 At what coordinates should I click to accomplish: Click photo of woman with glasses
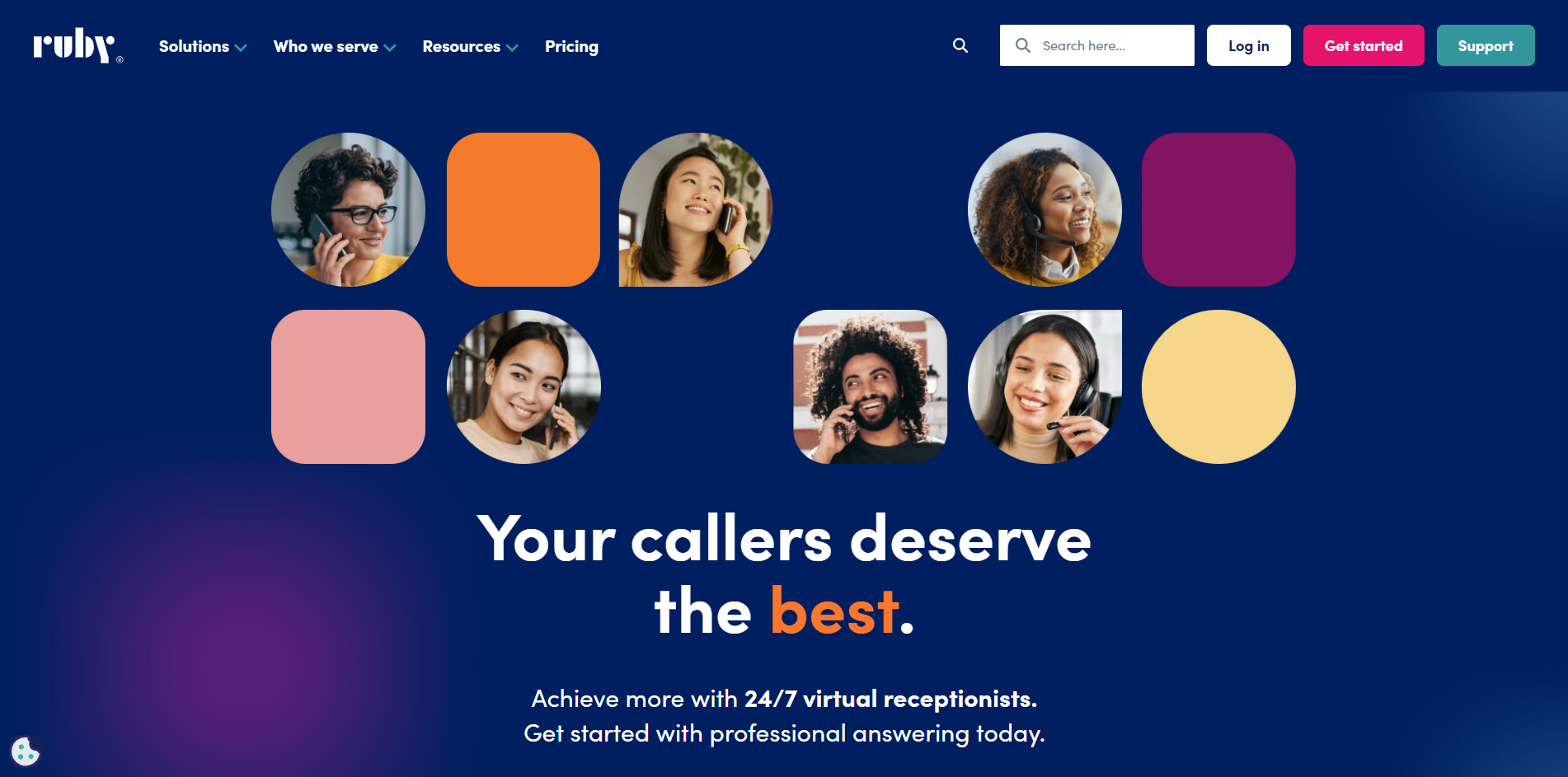click(x=348, y=209)
